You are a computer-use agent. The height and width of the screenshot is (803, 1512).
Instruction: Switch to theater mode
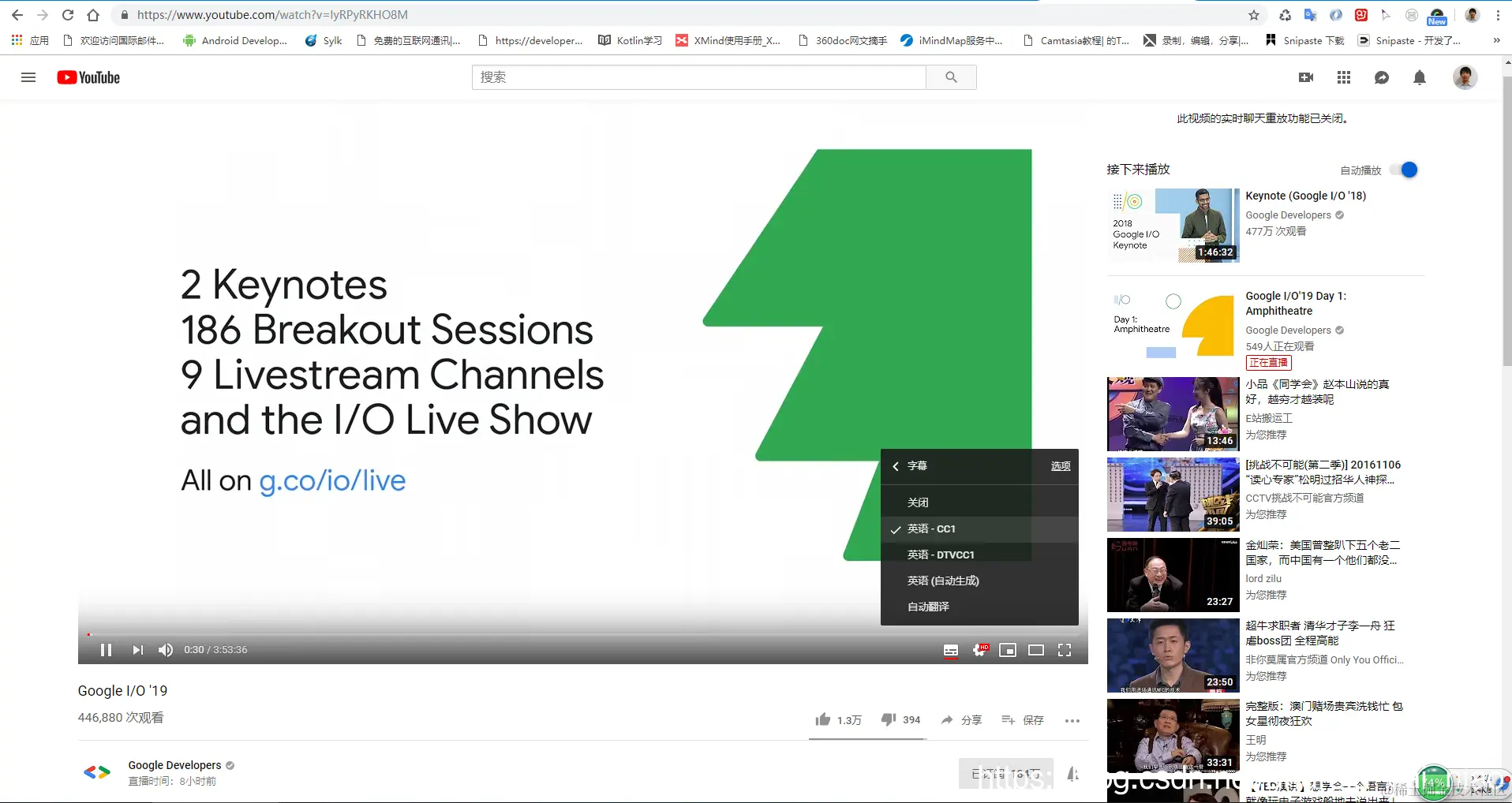tap(1036, 650)
